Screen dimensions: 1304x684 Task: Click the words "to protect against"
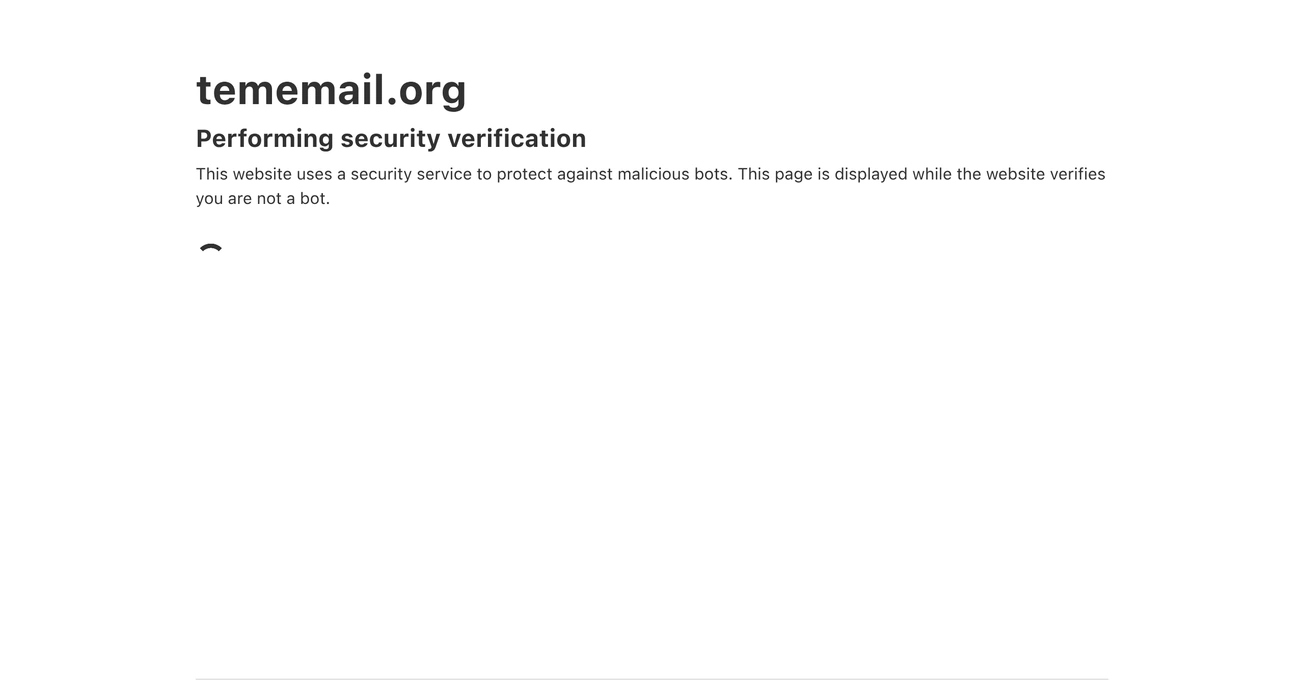point(544,174)
